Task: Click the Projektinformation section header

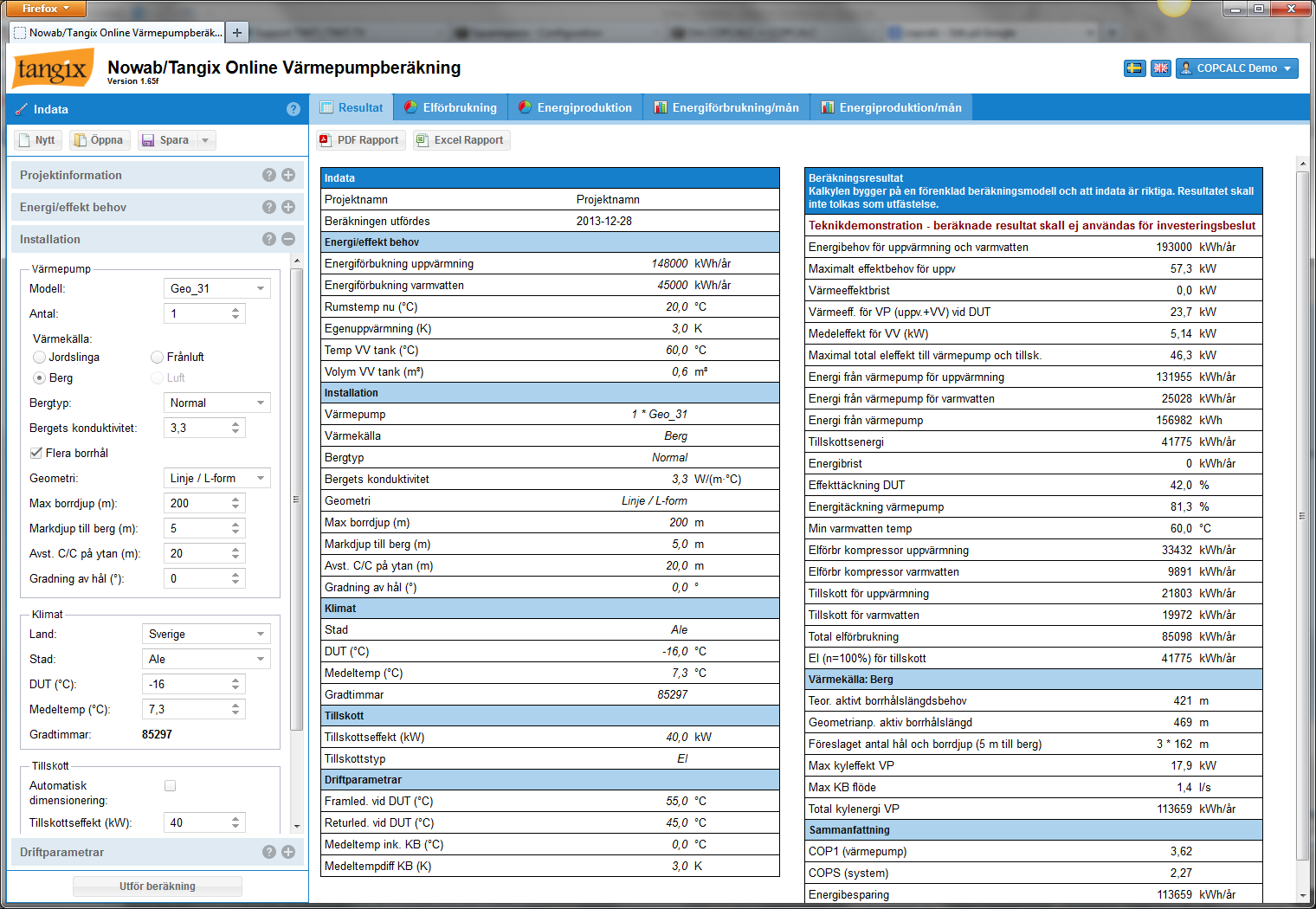Action: [x=157, y=175]
